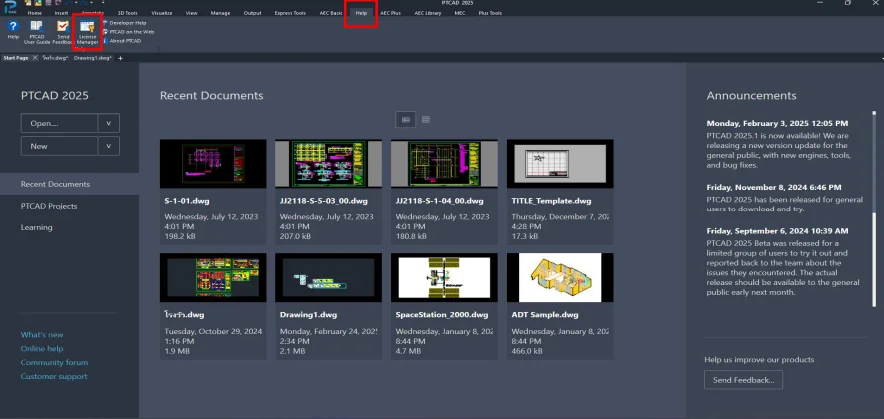Viewport: 884px width, 419px height.
Task: Open the View ribbon tab
Action: tap(192, 12)
